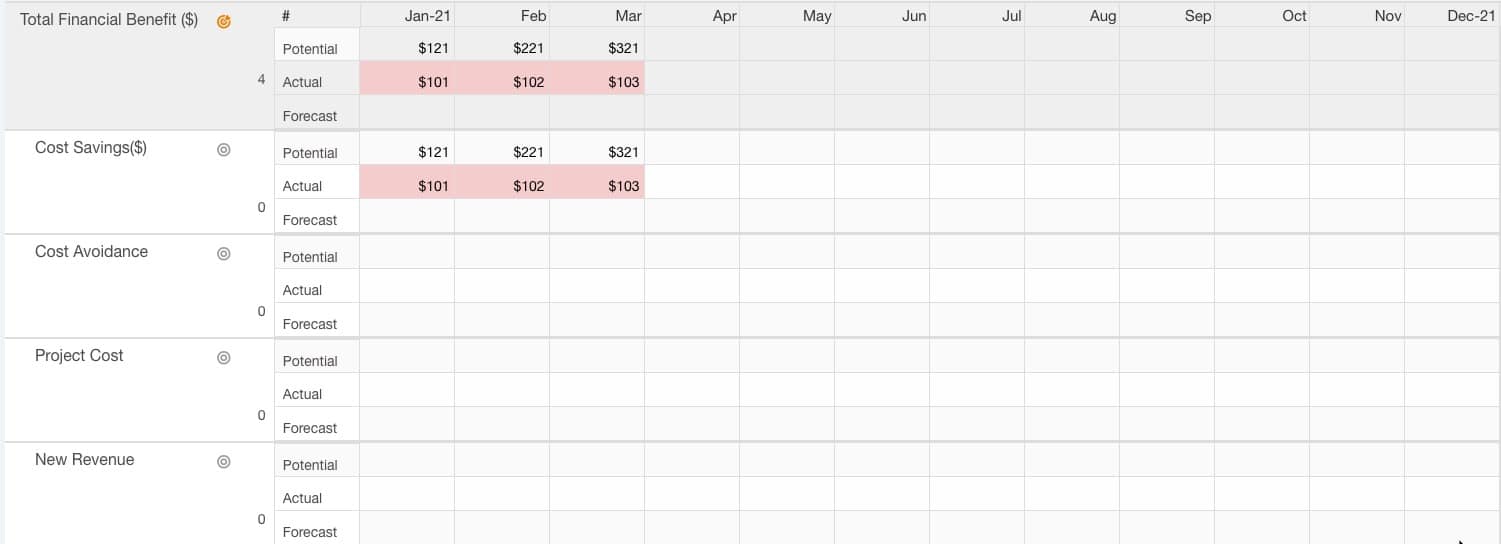The image size is (1501, 544).
Task: Click the Potential row label under Cost Avoidance
Action: pos(310,257)
